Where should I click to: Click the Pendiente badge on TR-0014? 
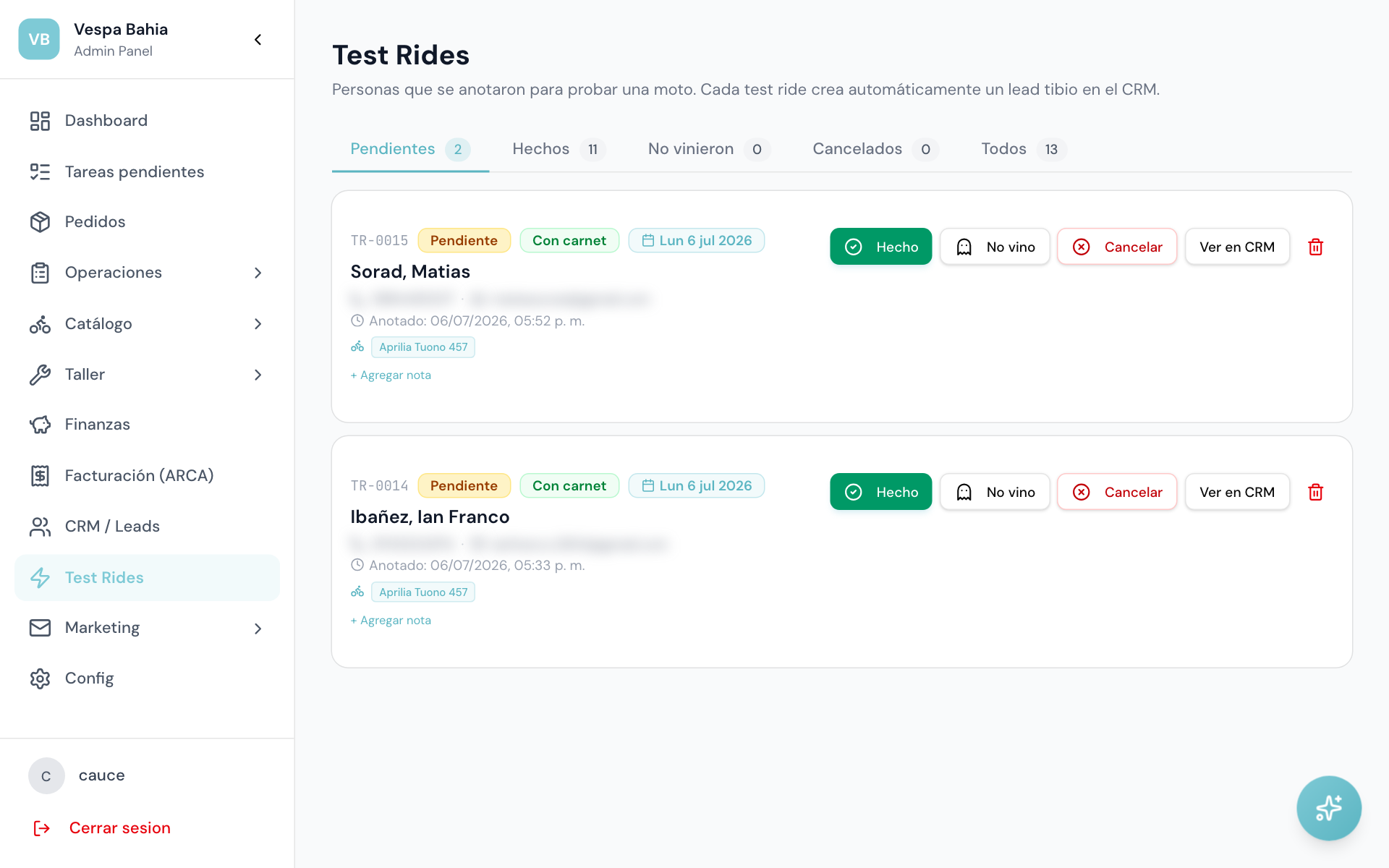pos(464,485)
